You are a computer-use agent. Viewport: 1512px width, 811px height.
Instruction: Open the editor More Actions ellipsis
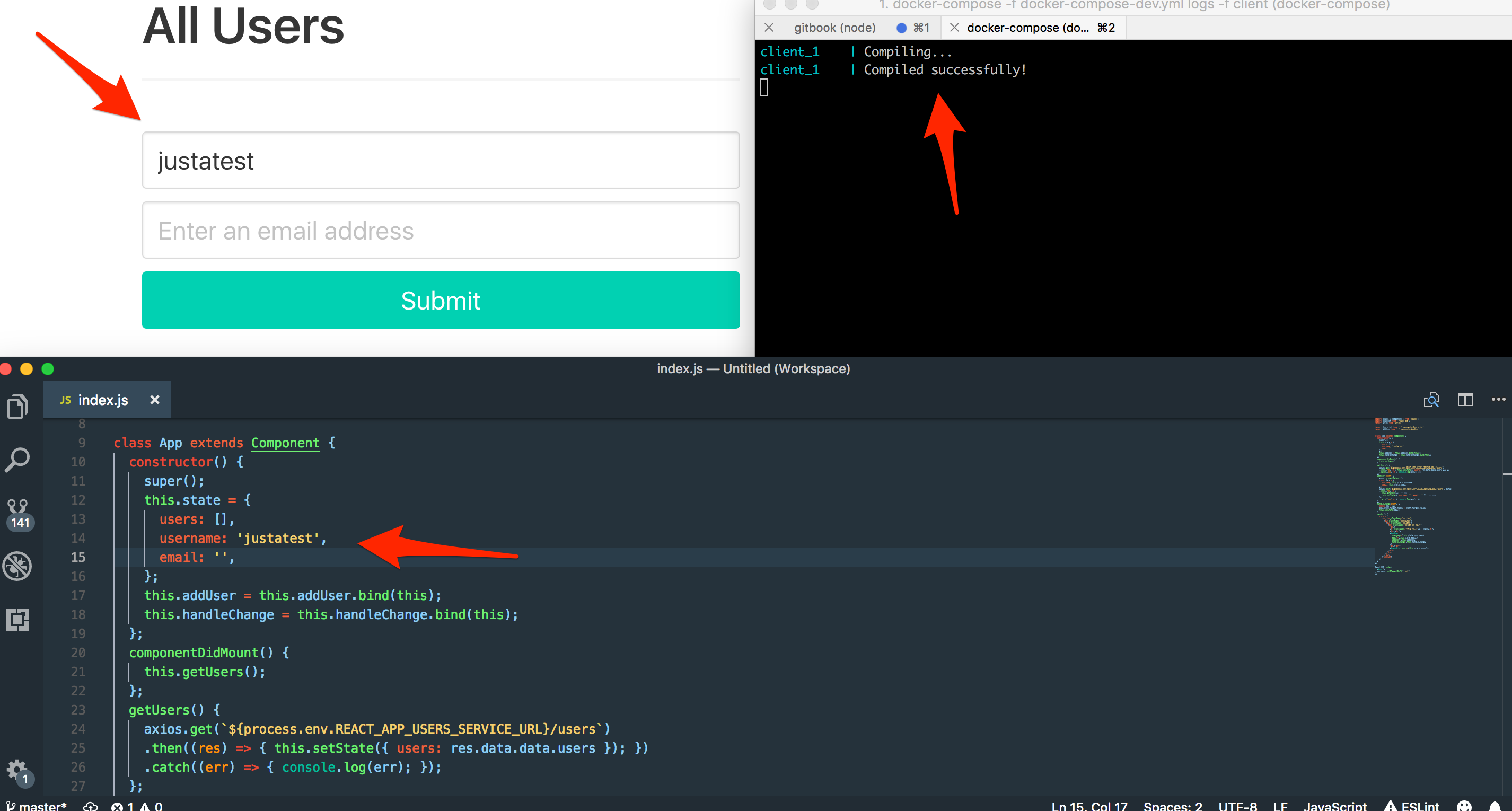click(x=1498, y=400)
